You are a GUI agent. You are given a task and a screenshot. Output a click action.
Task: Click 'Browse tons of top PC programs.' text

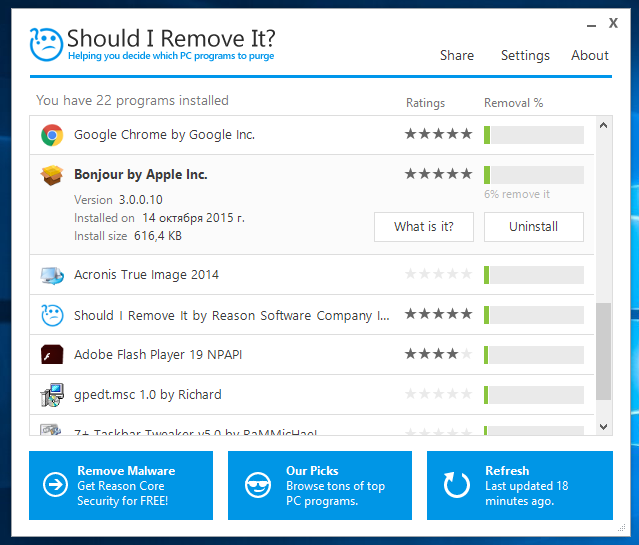point(335,493)
